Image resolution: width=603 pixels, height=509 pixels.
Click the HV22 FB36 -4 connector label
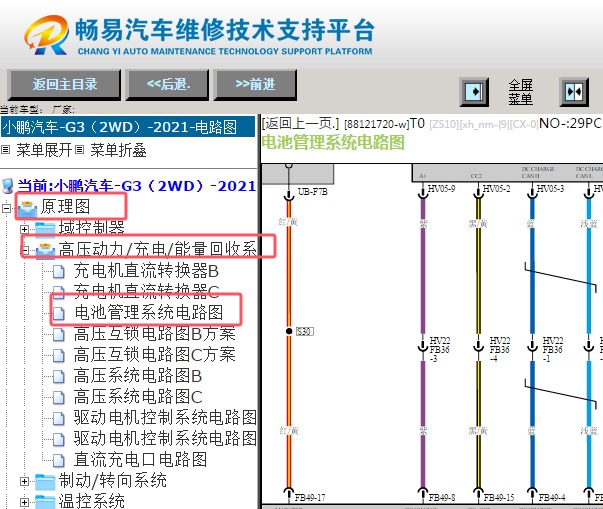500,350
